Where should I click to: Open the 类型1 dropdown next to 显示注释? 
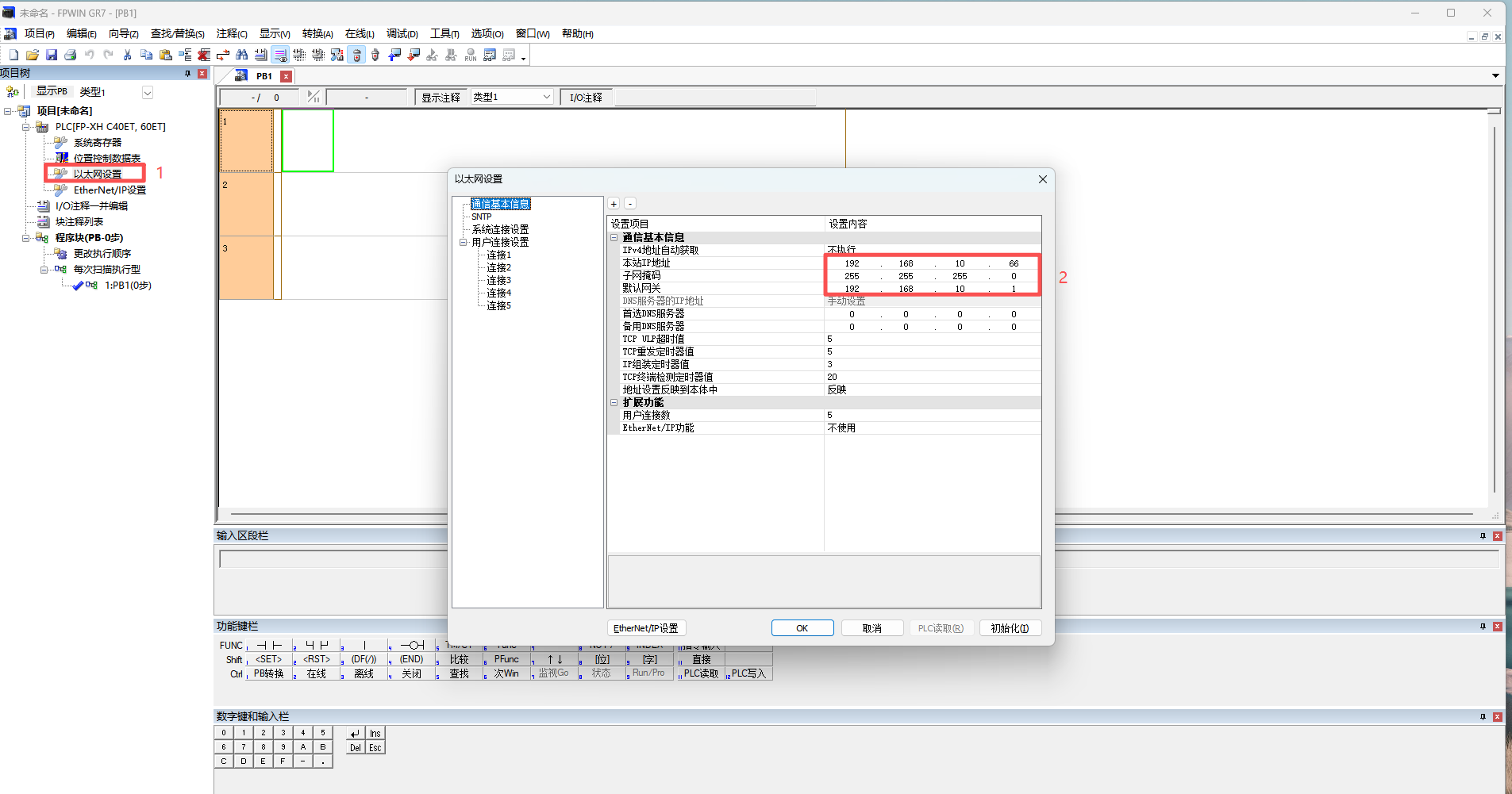(546, 97)
